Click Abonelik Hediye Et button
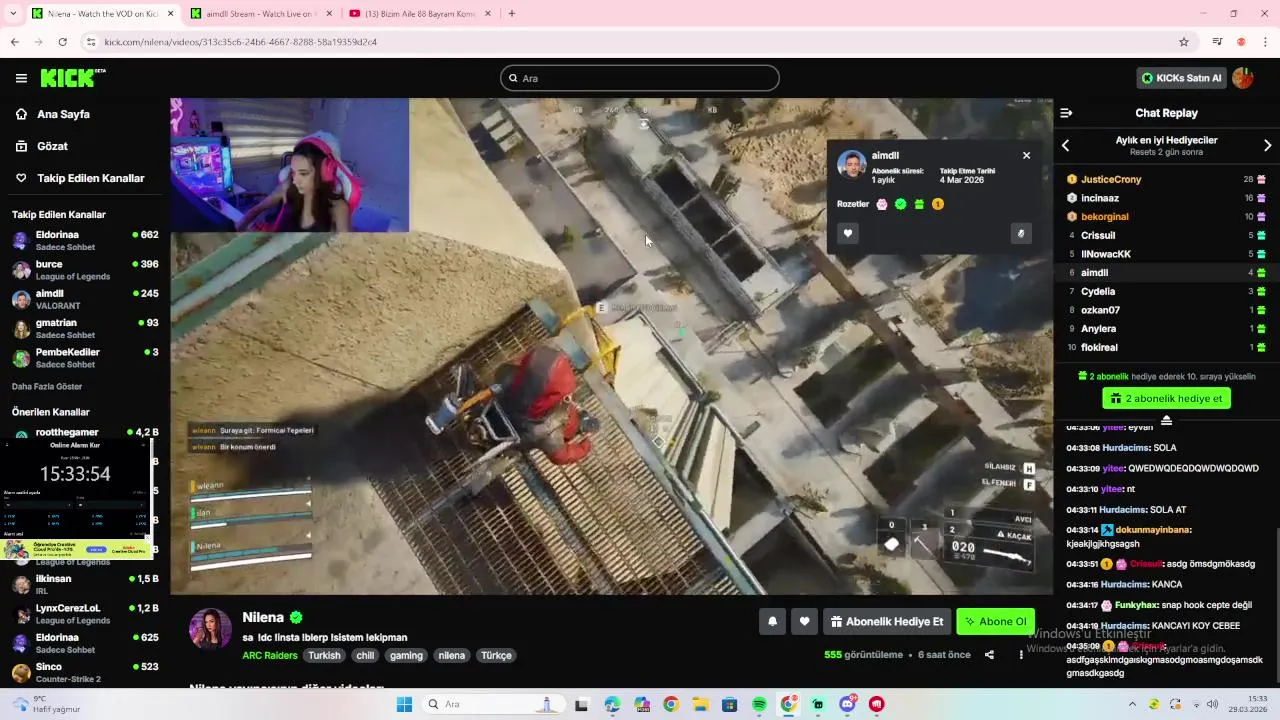Image resolution: width=1280 pixels, height=720 pixels. click(887, 621)
